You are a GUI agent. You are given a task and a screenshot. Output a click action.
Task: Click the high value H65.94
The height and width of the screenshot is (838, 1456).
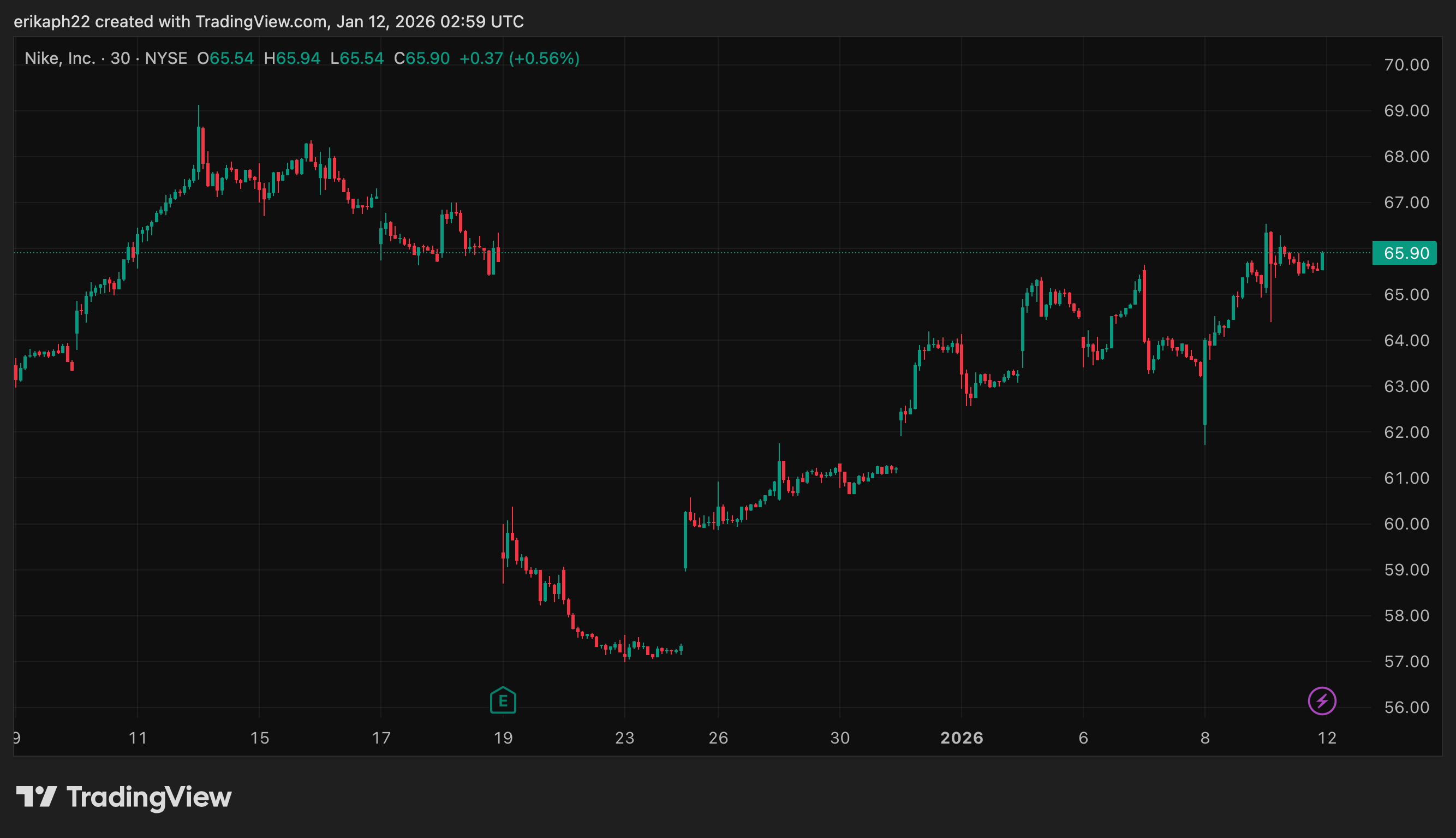pyautogui.click(x=291, y=59)
